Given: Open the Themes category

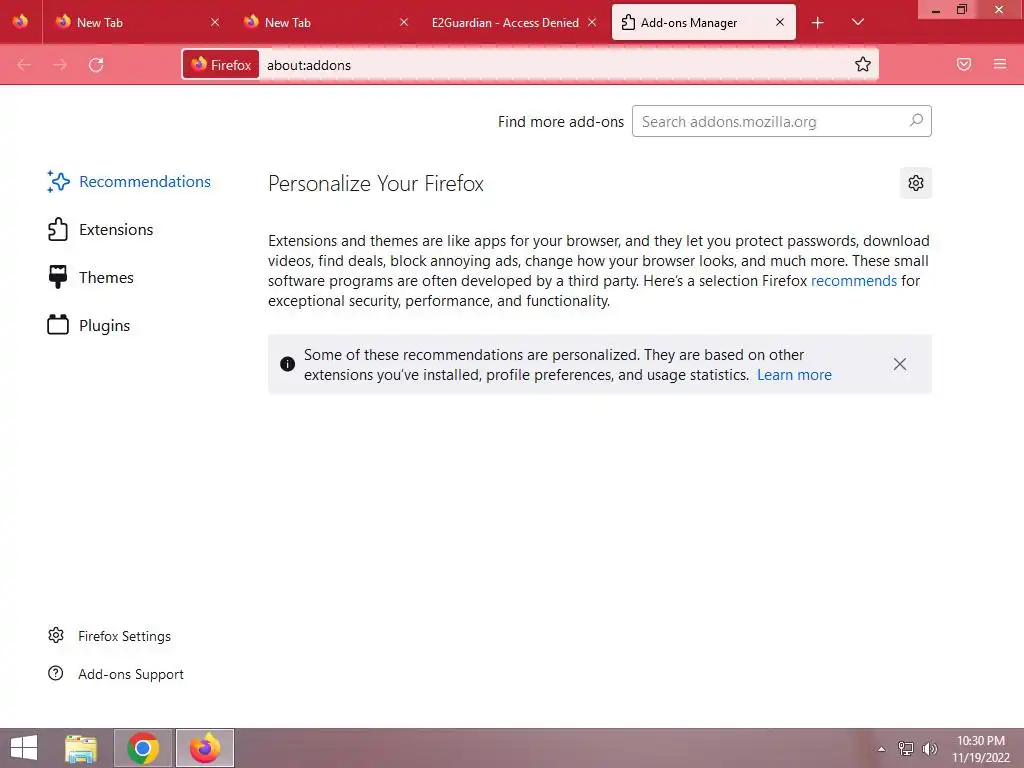Looking at the screenshot, I should coord(91,278).
